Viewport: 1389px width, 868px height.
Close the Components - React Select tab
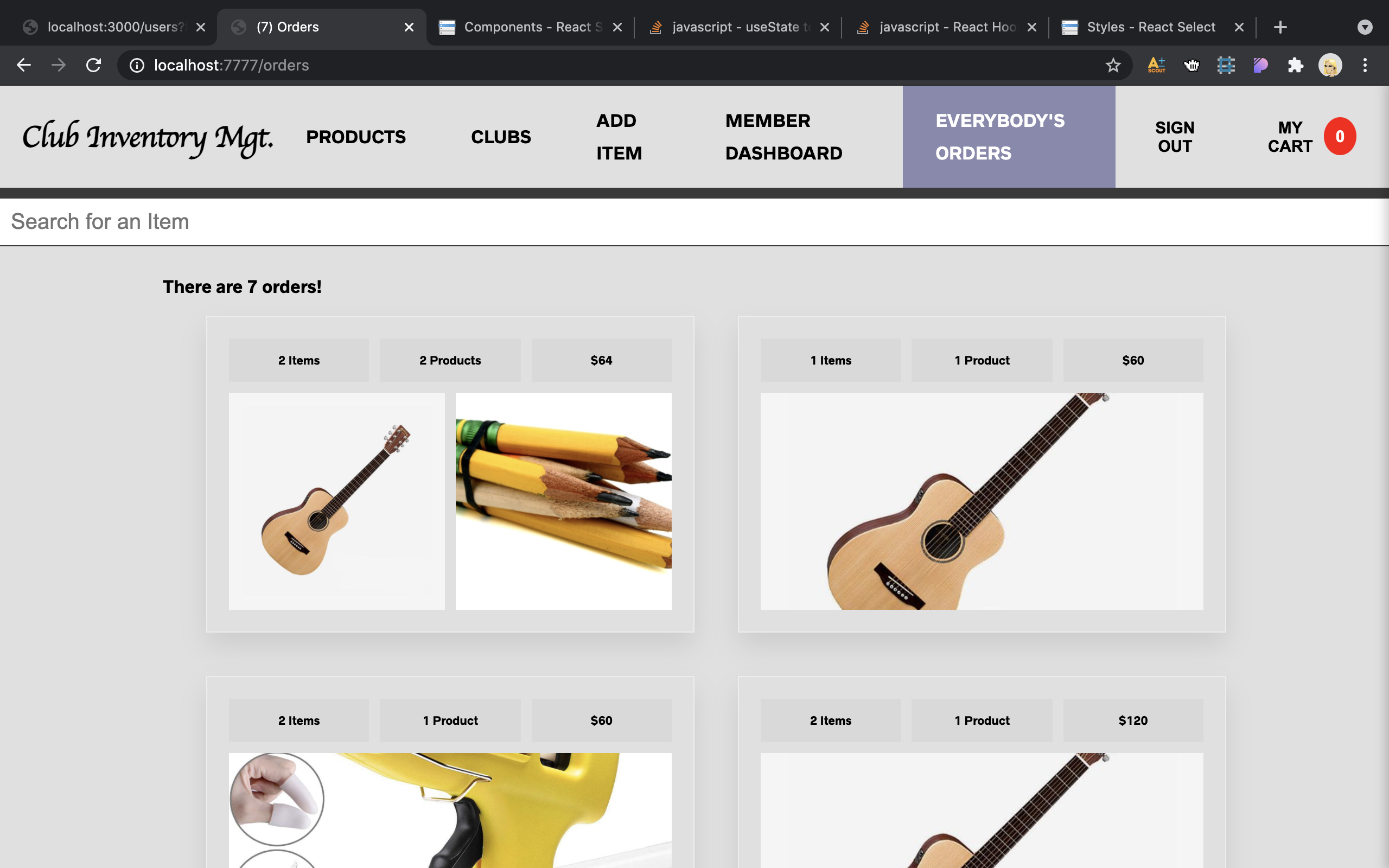617,27
